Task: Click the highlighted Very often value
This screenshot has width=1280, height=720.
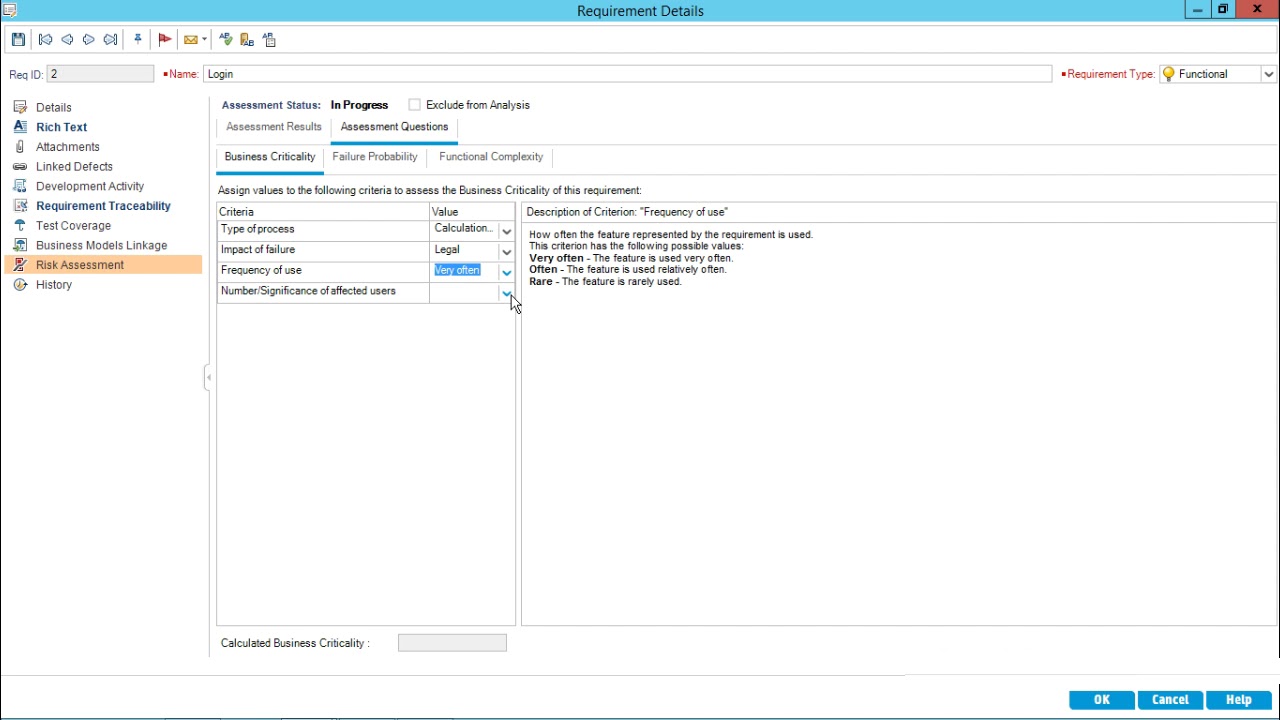Action: 458,270
